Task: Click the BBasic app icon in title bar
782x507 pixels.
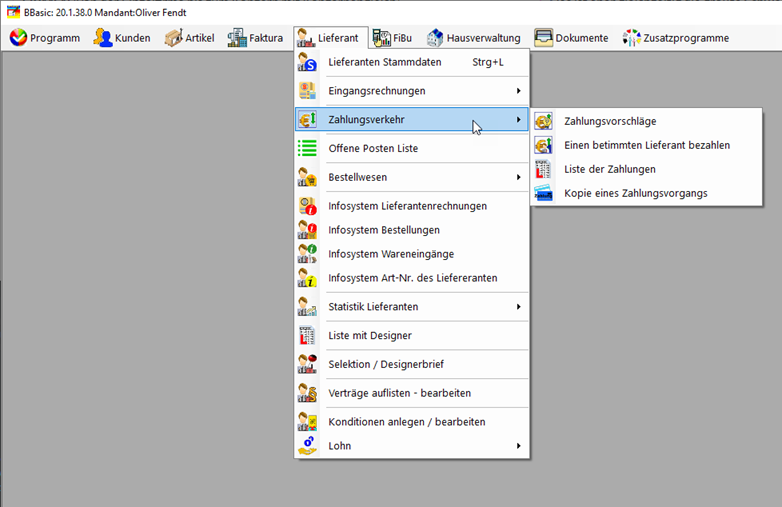Action: 13,12
